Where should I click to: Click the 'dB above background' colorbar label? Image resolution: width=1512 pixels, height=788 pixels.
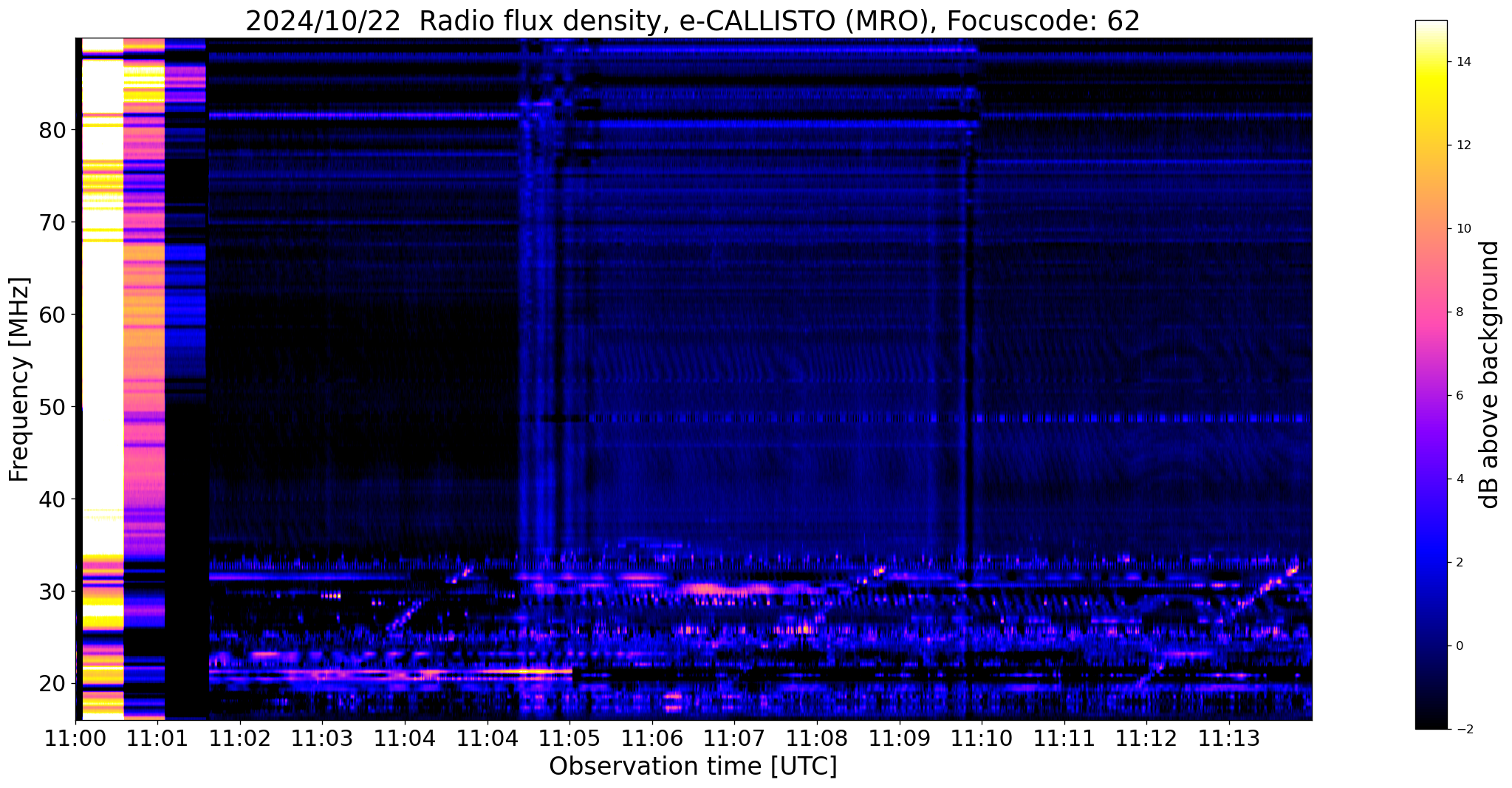1489,374
